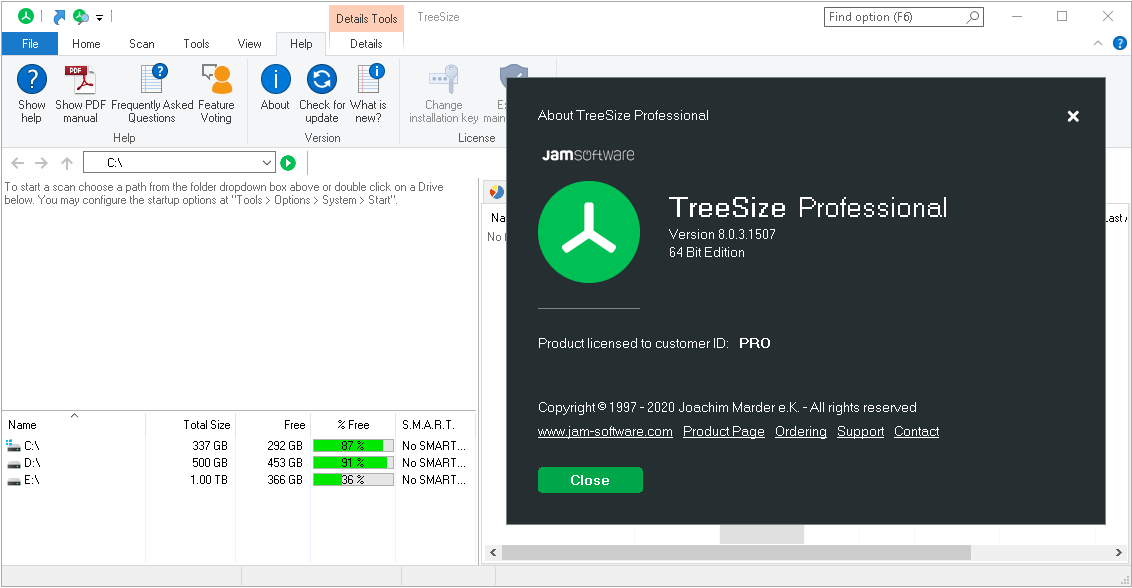Go forward with the right arrow

click(42, 163)
